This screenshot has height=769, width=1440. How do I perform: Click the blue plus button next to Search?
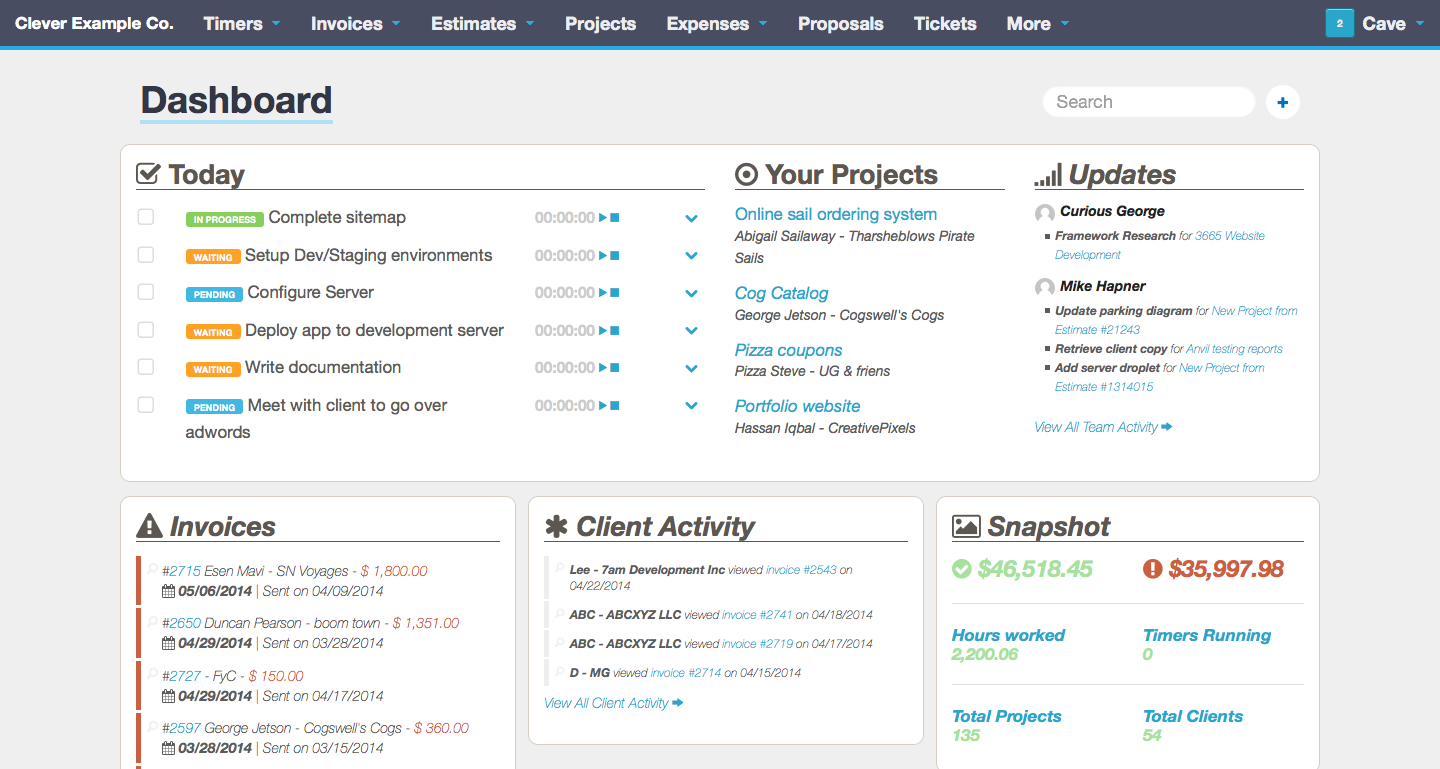pyautogui.click(x=1283, y=102)
